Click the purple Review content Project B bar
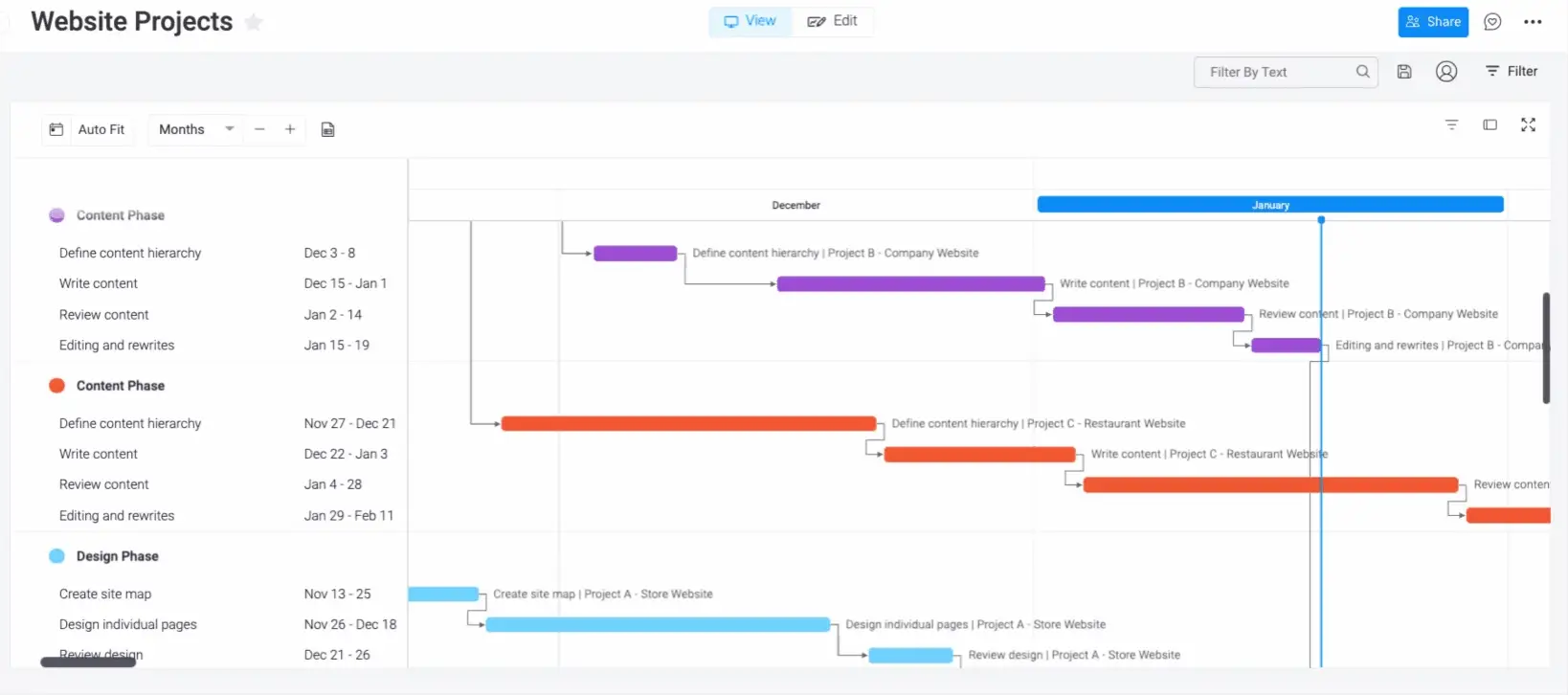1568x695 pixels. [x=1148, y=314]
